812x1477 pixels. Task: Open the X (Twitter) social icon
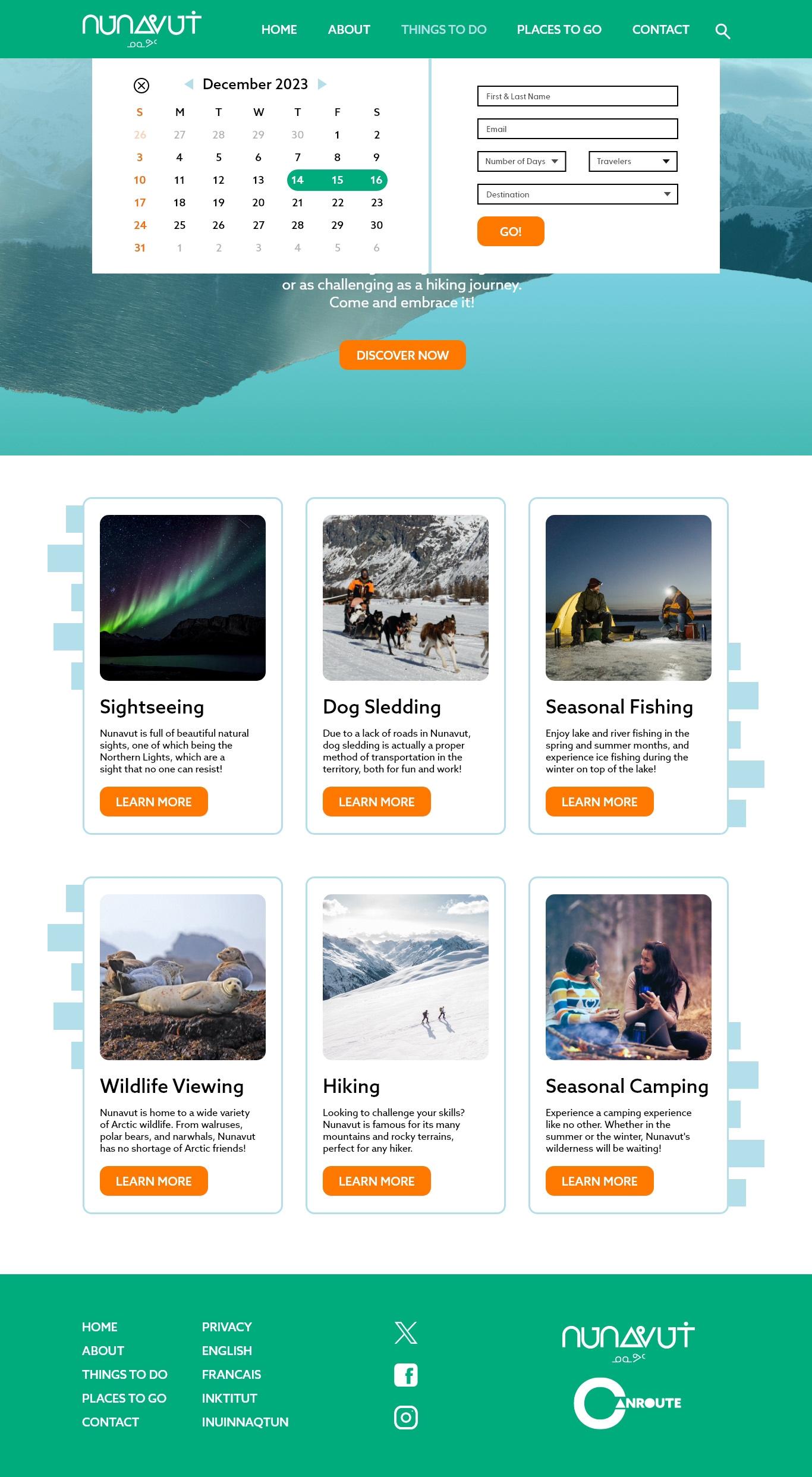tap(406, 1333)
